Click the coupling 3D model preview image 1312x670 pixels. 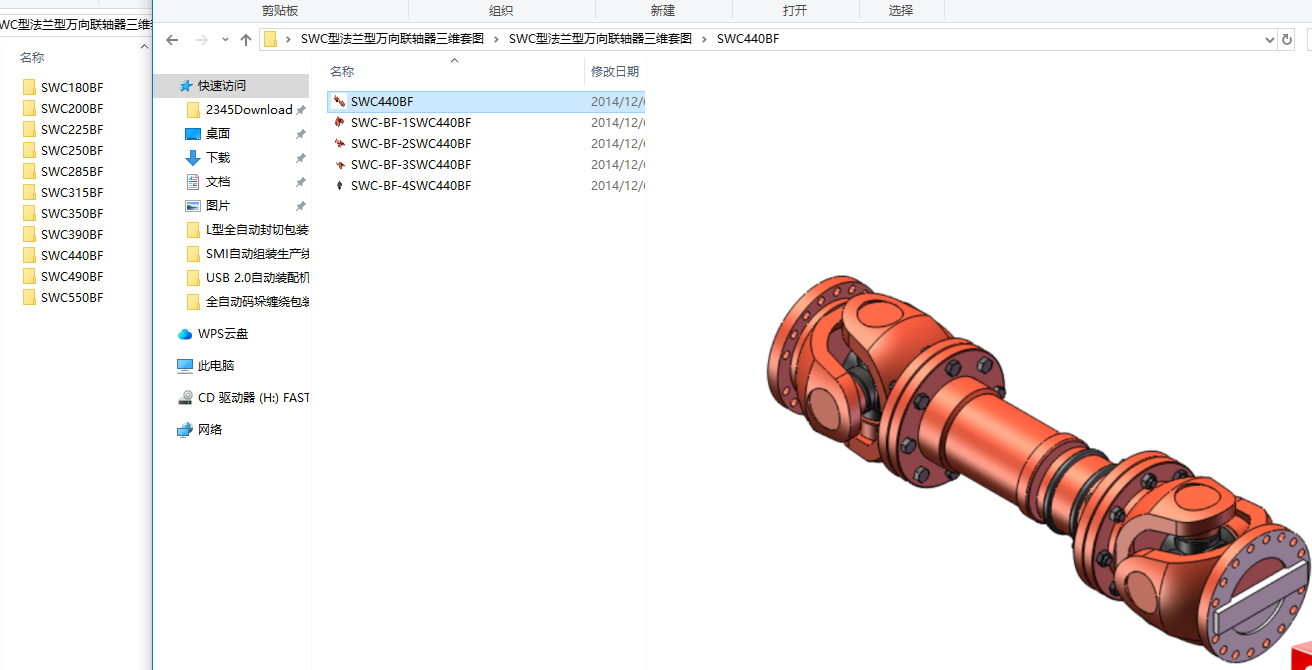[1037, 469]
